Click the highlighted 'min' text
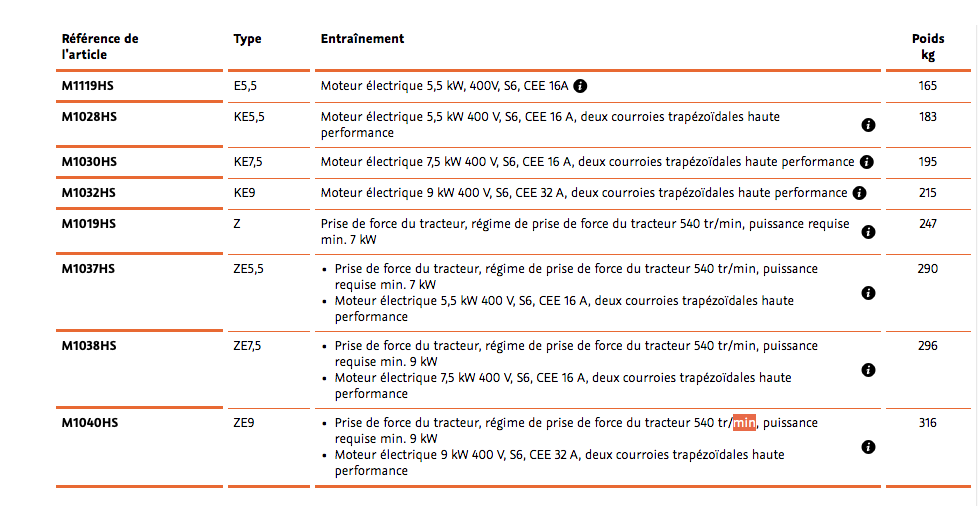 coord(745,423)
